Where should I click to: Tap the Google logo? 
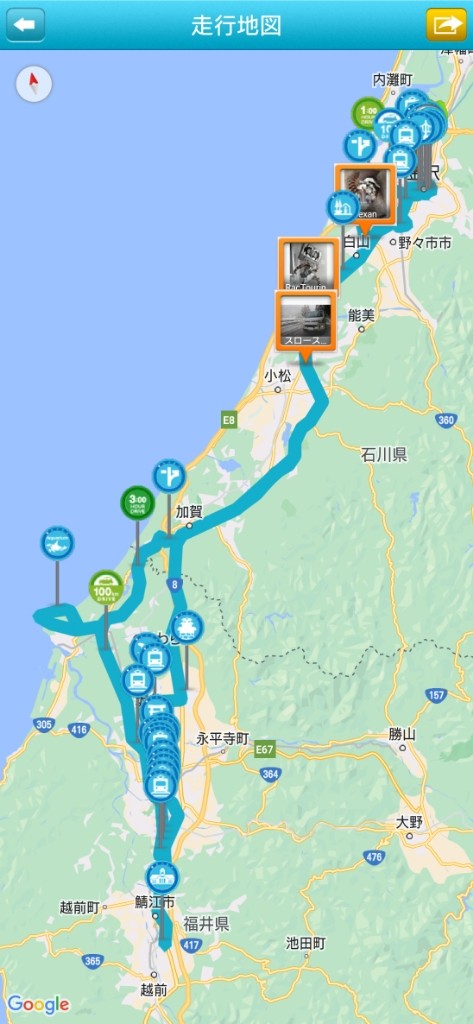(x=38, y=1004)
